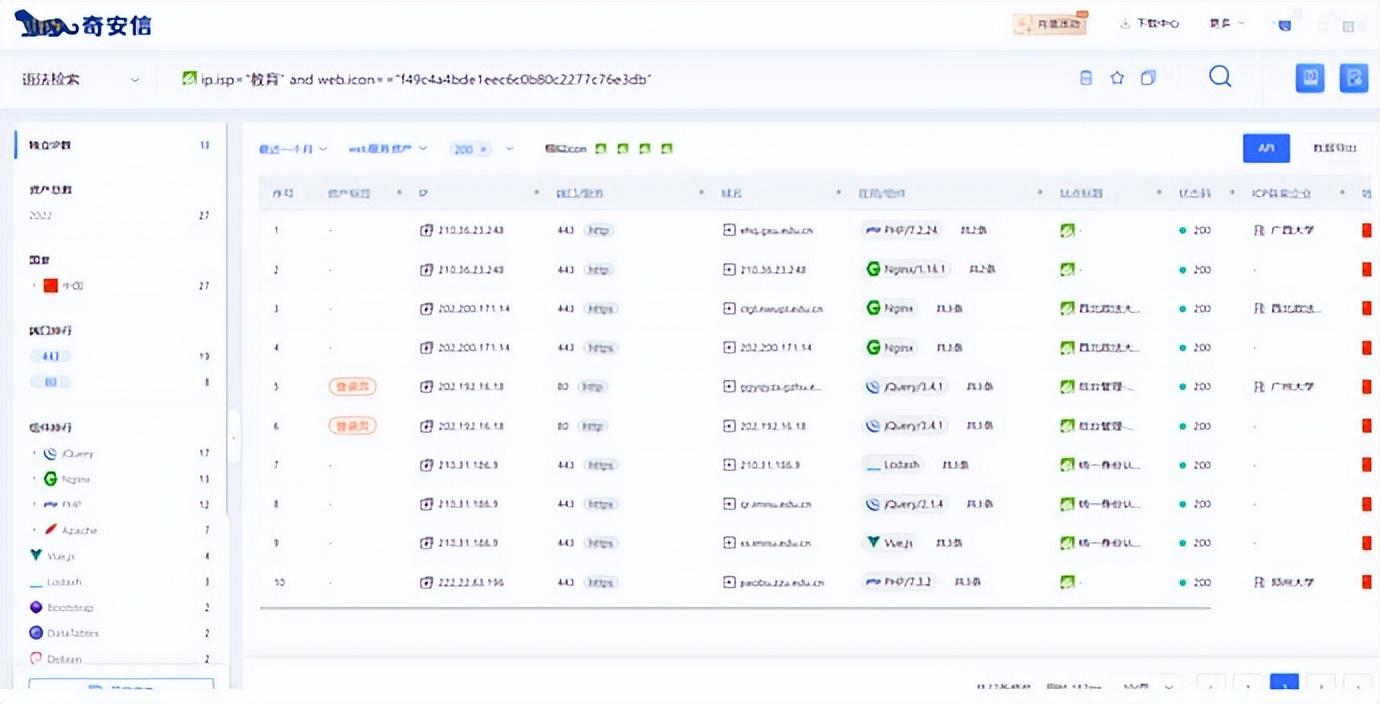Click the copy icon beside the search query
1380x704 pixels.
pos(1148,76)
